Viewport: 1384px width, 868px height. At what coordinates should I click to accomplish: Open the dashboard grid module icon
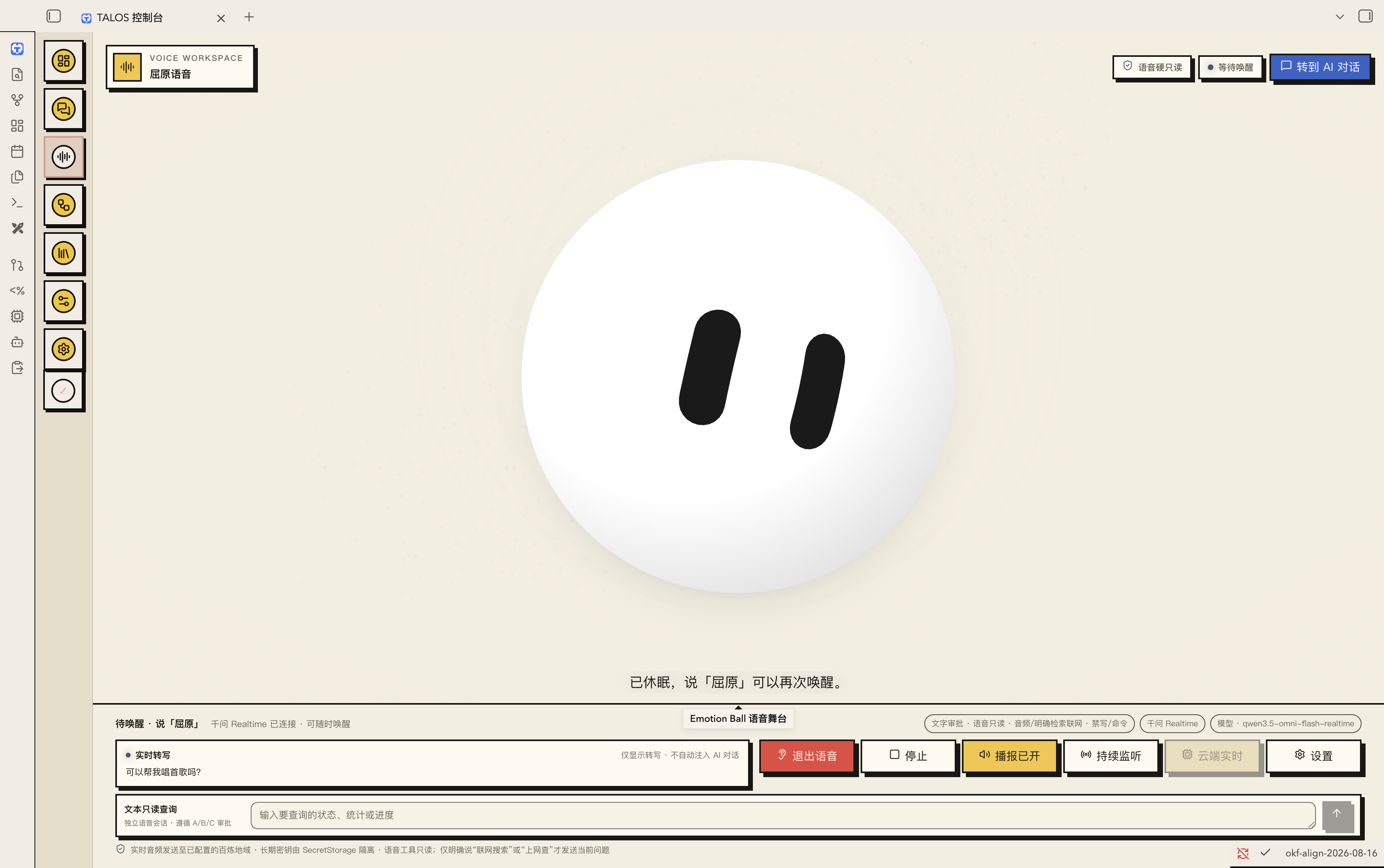pyautogui.click(x=64, y=61)
